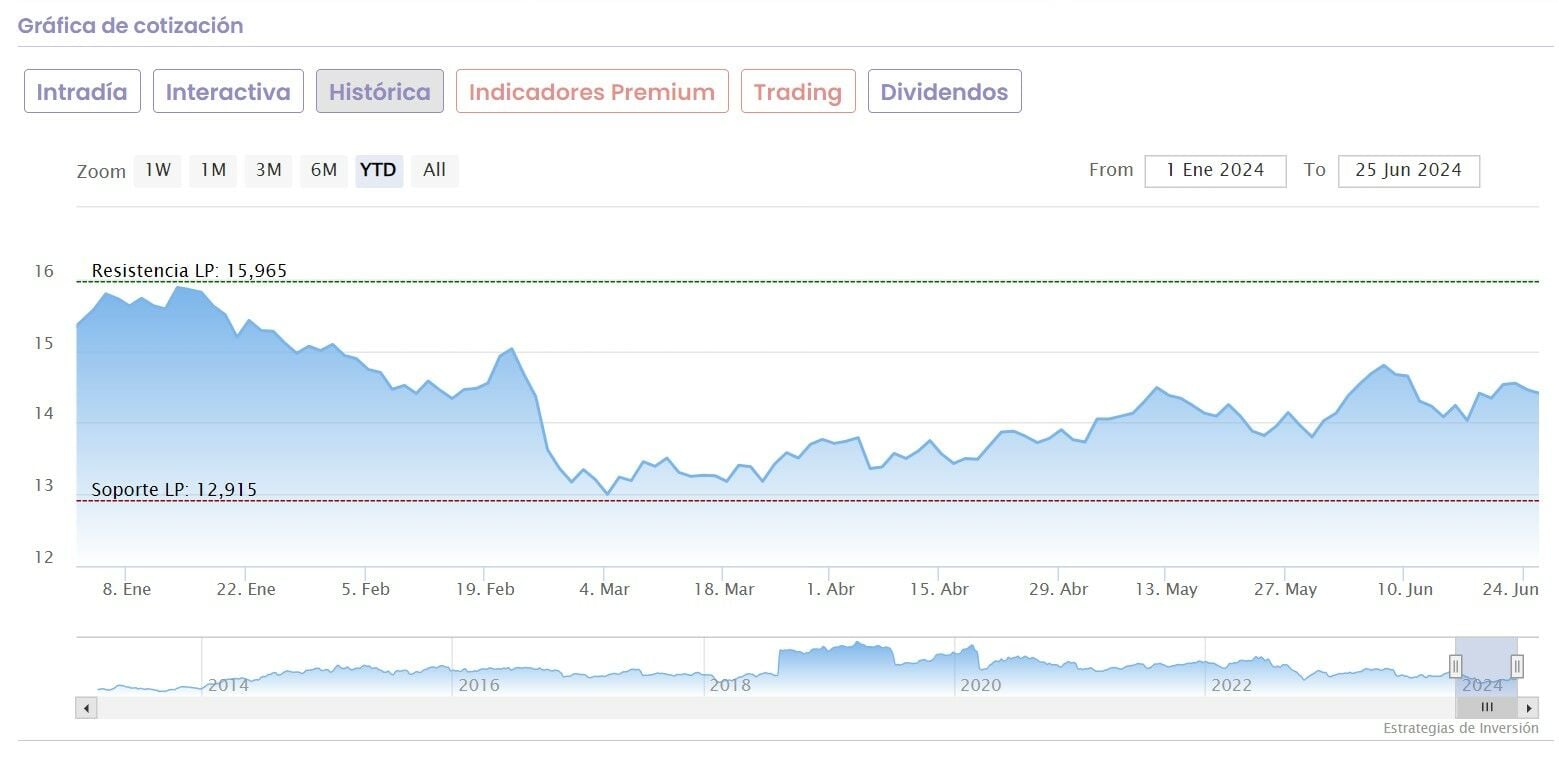1559x759 pixels.
Task: Click the right range handle in navigator
Action: pos(1517,665)
